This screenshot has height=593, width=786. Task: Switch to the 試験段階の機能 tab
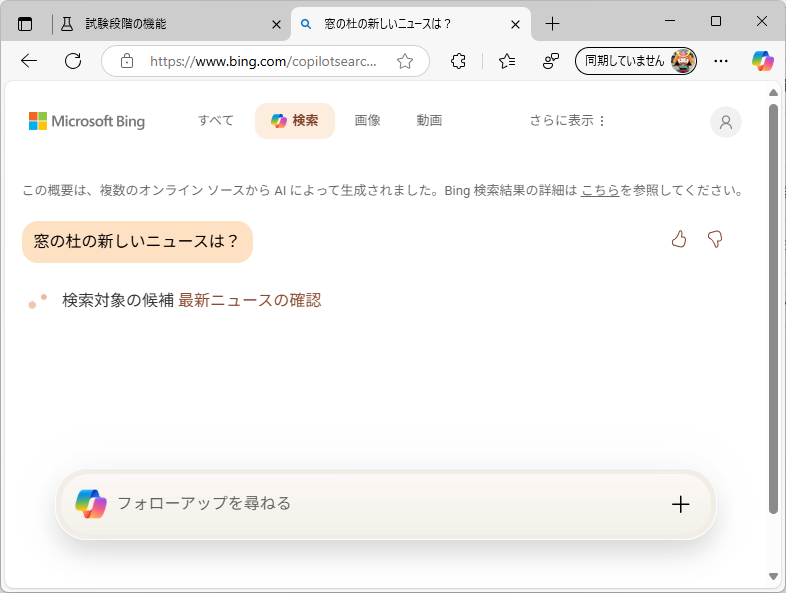(168, 24)
